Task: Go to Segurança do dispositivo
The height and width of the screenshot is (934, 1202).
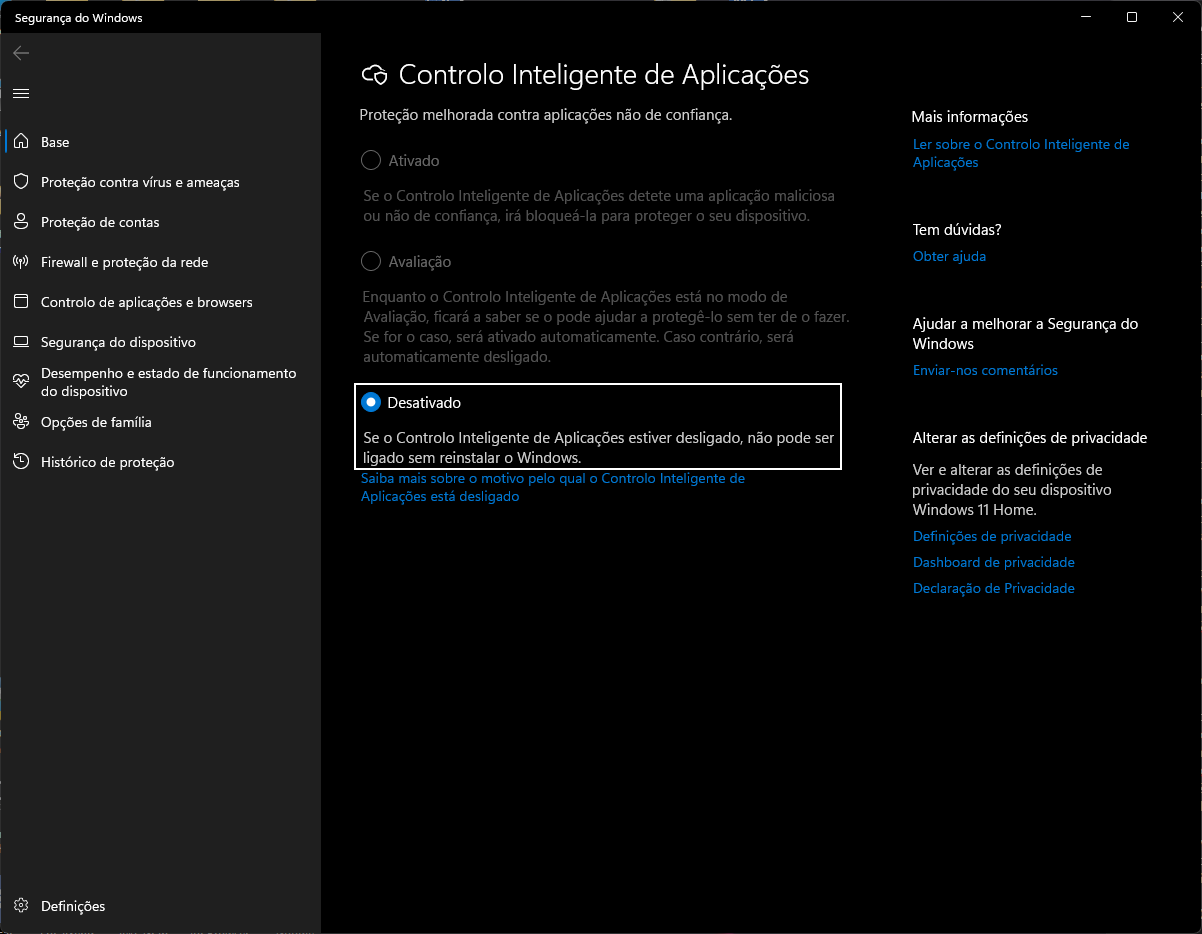Action: (x=160, y=342)
